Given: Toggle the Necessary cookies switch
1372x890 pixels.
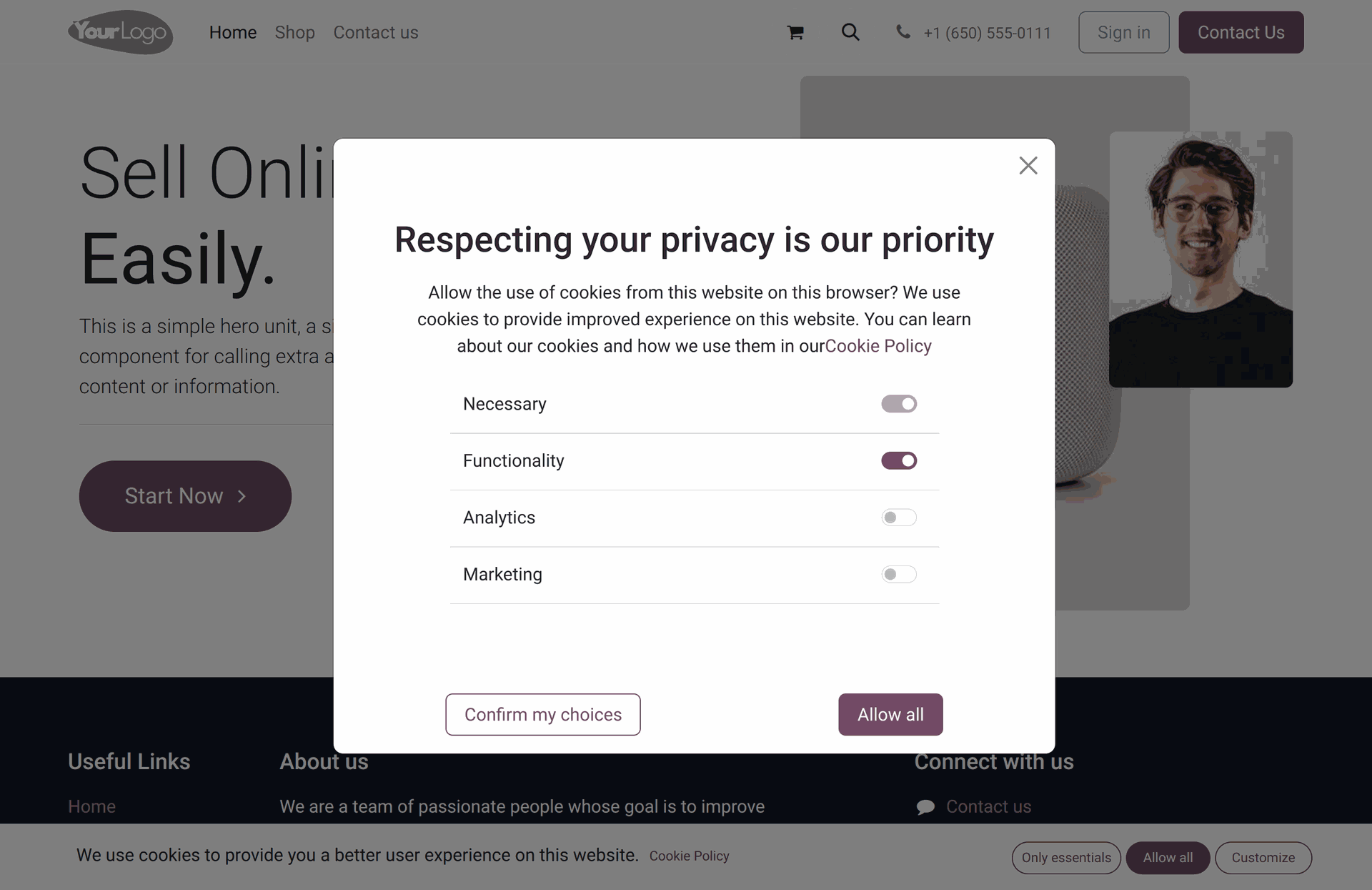Looking at the screenshot, I should (899, 404).
